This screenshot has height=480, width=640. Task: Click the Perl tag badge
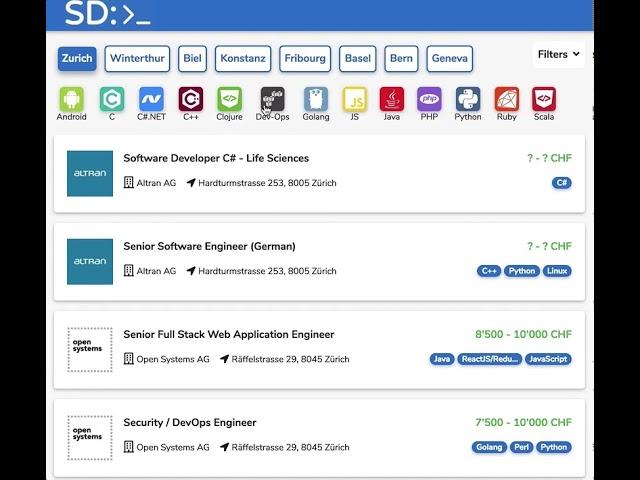tap(522, 447)
